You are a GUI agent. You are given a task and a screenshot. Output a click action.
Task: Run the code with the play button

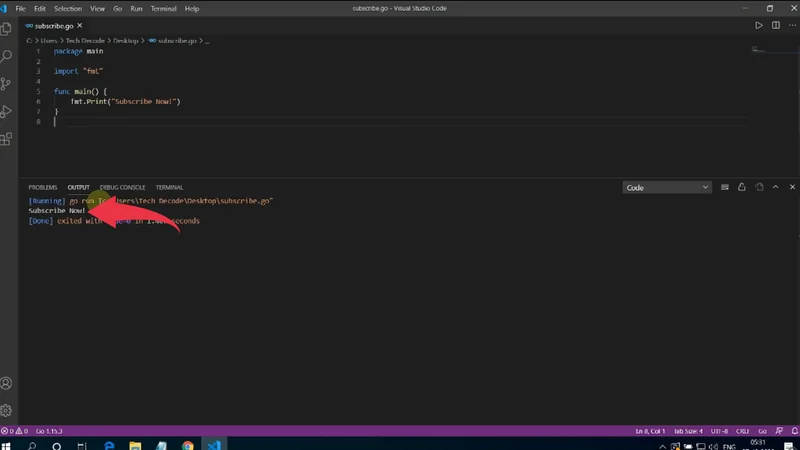coord(759,25)
